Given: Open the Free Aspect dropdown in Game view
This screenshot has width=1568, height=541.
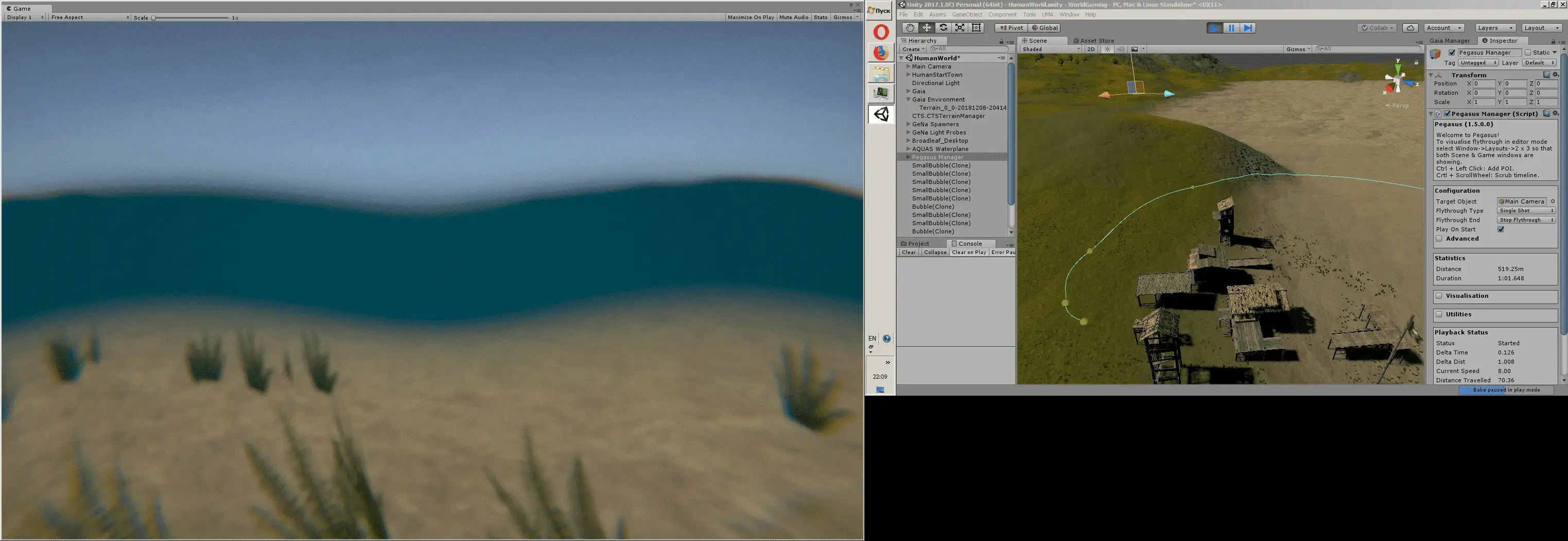Looking at the screenshot, I should point(90,18).
